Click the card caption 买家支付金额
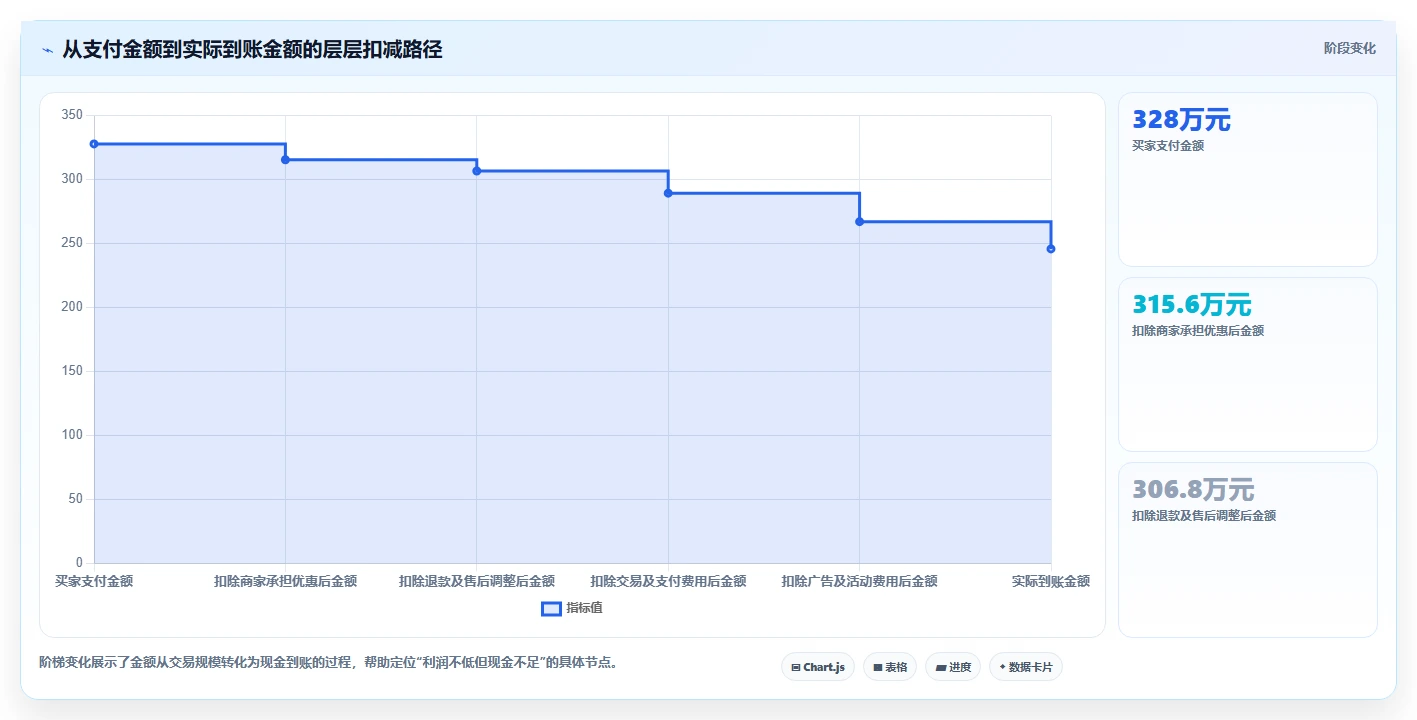 pyautogui.click(x=1168, y=146)
